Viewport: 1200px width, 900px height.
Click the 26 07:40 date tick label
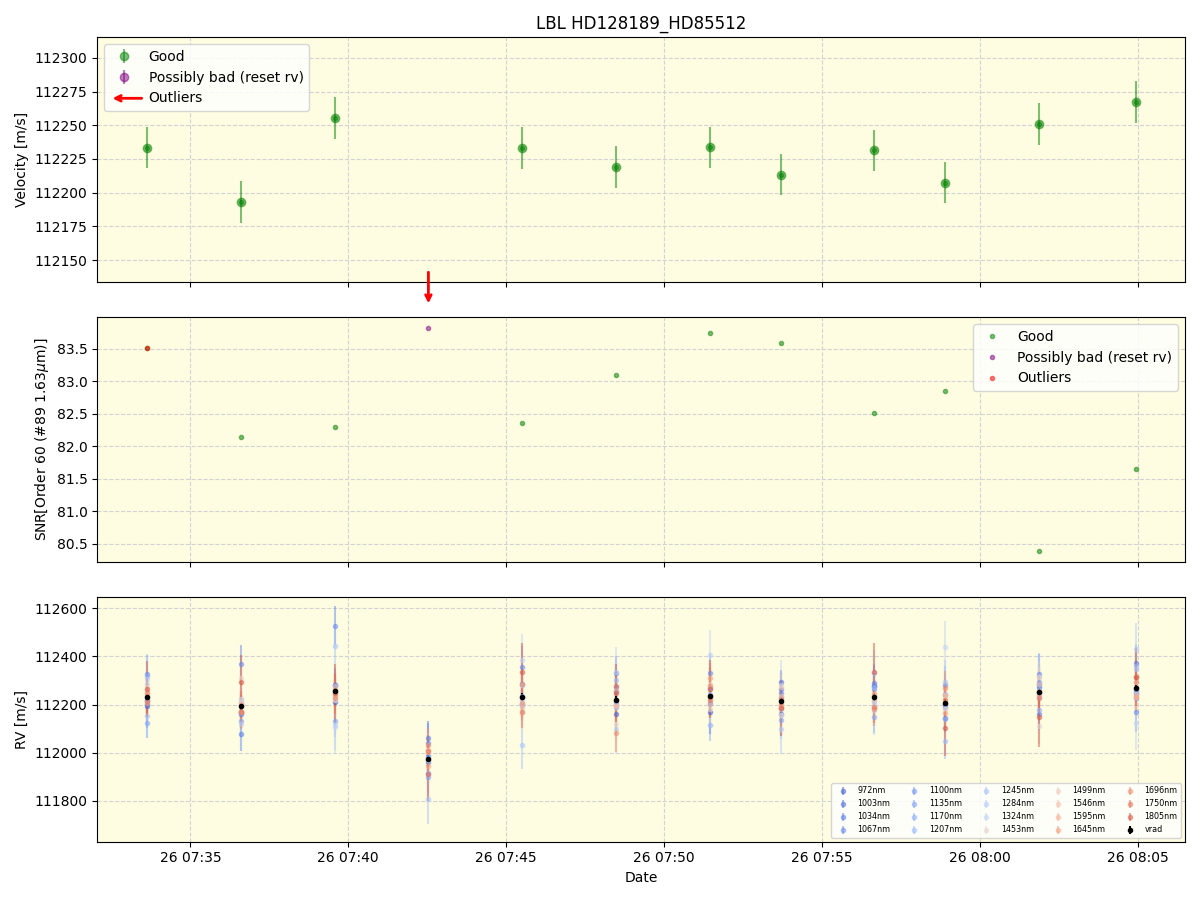click(x=348, y=857)
